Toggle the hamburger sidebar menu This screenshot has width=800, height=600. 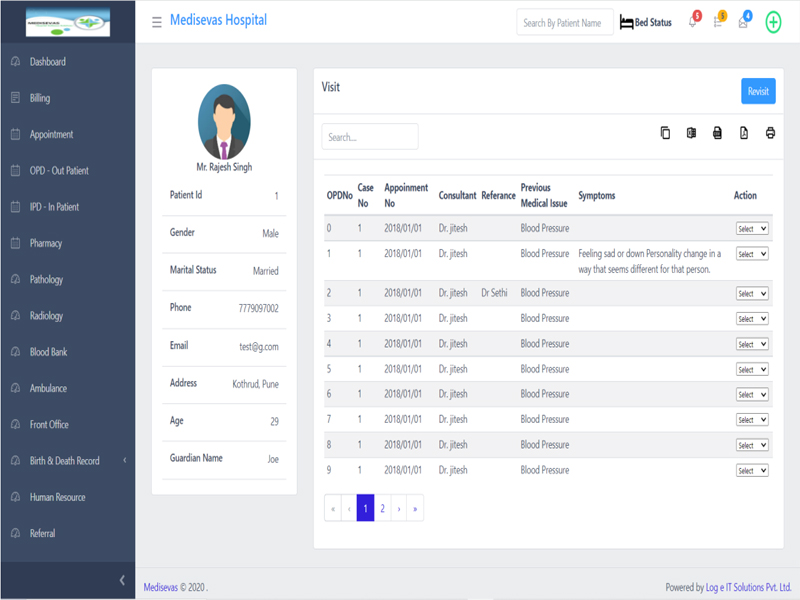(x=157, y=22)
